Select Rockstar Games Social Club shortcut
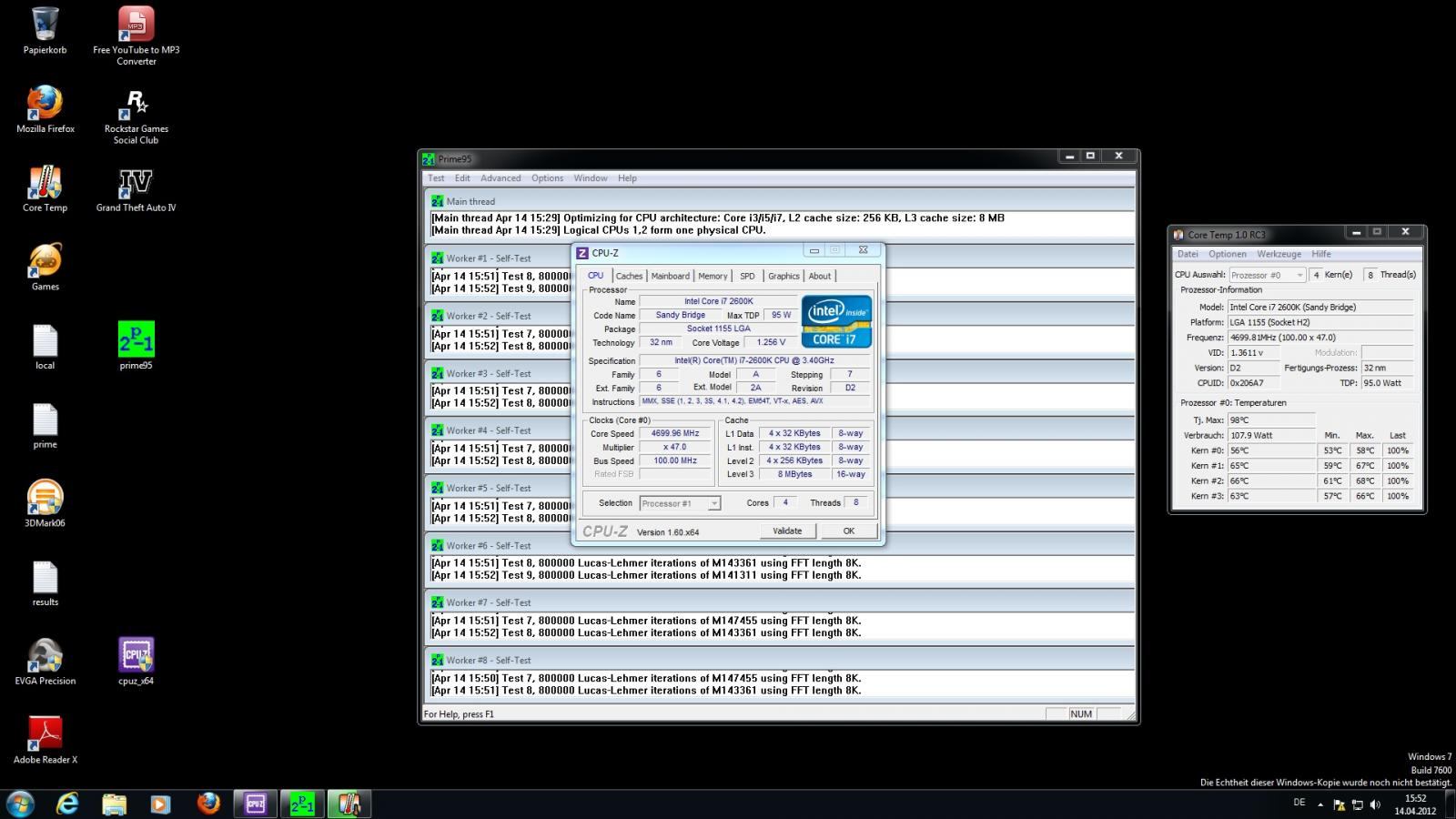This screenshot has width=1456, height=819. click(136, 116)
